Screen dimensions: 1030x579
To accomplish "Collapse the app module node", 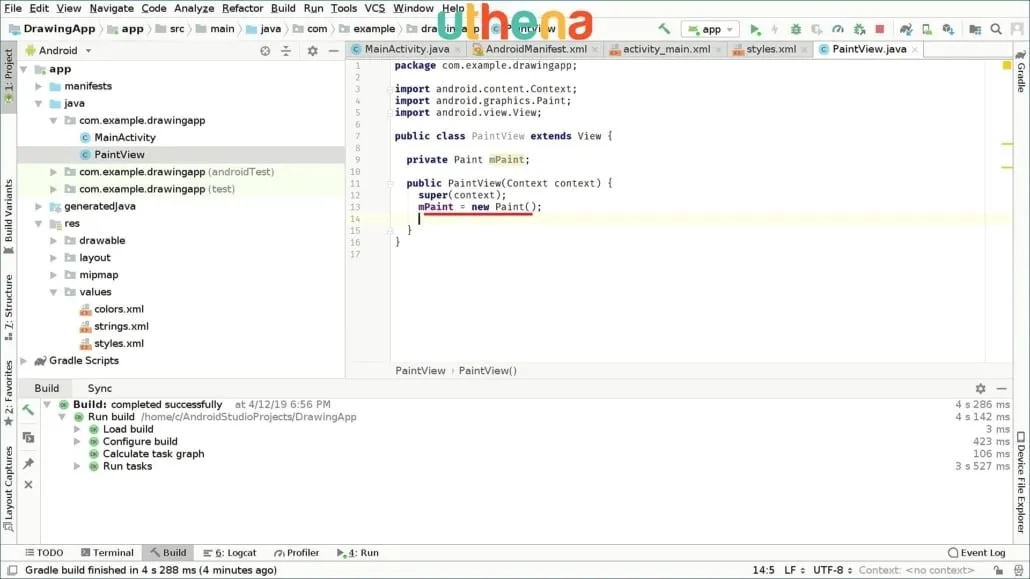I will click(x=24, y=69).
